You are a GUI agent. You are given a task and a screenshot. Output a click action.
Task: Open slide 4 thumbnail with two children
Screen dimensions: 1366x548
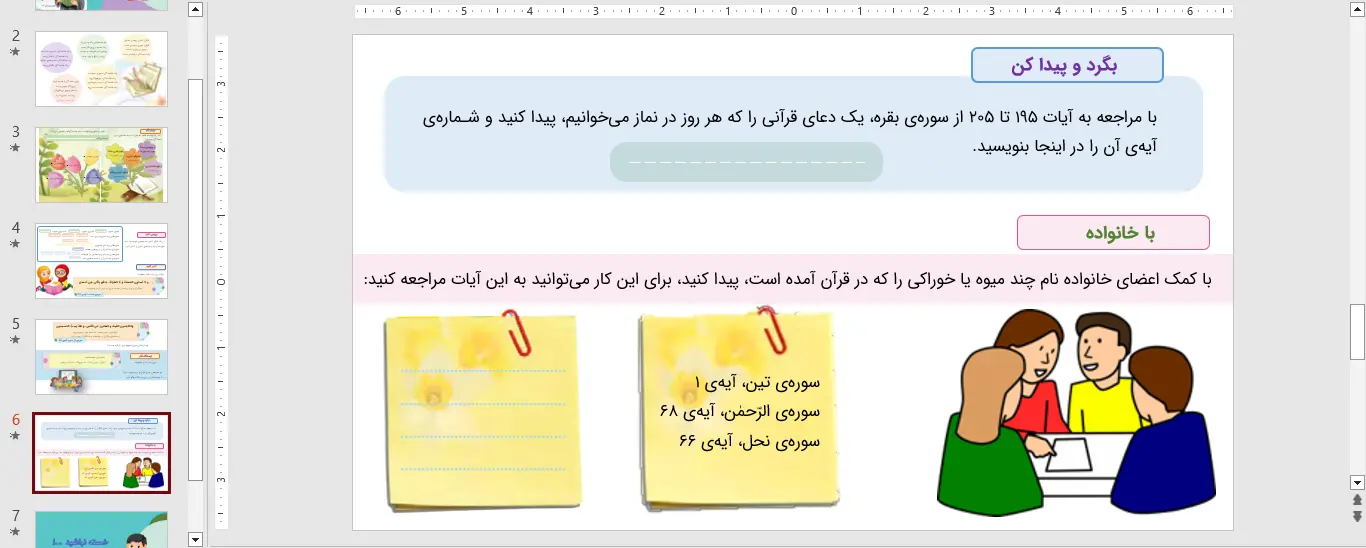[x=101, y=261]
